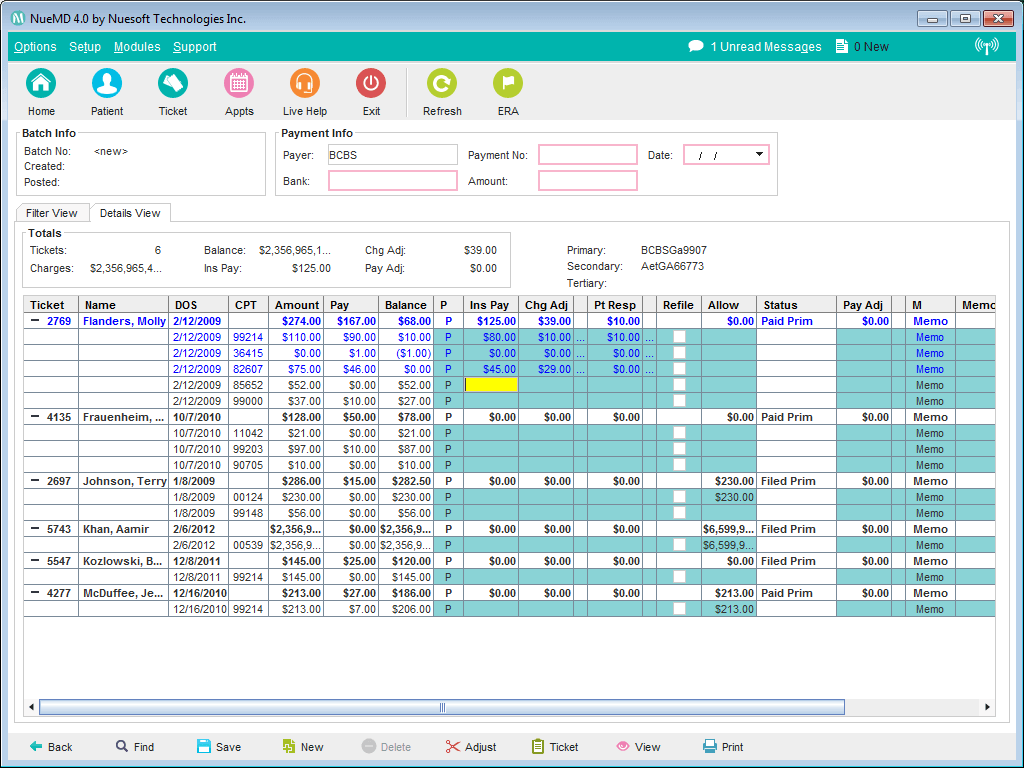Switch to the Filter View tab
The height and width of the screenshot is (768, 1024).
tap(52, 212)
